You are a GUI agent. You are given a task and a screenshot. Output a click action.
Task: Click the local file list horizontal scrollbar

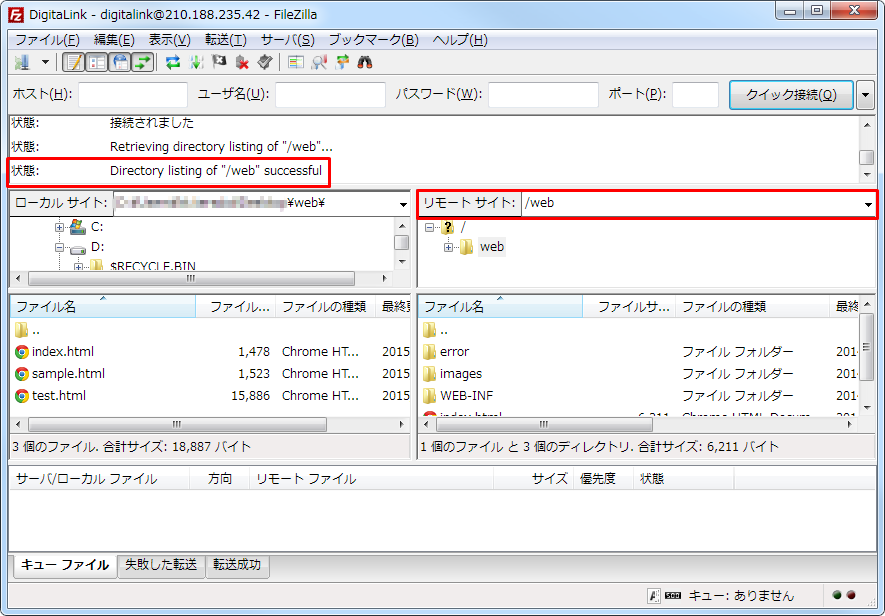[177, 424]
